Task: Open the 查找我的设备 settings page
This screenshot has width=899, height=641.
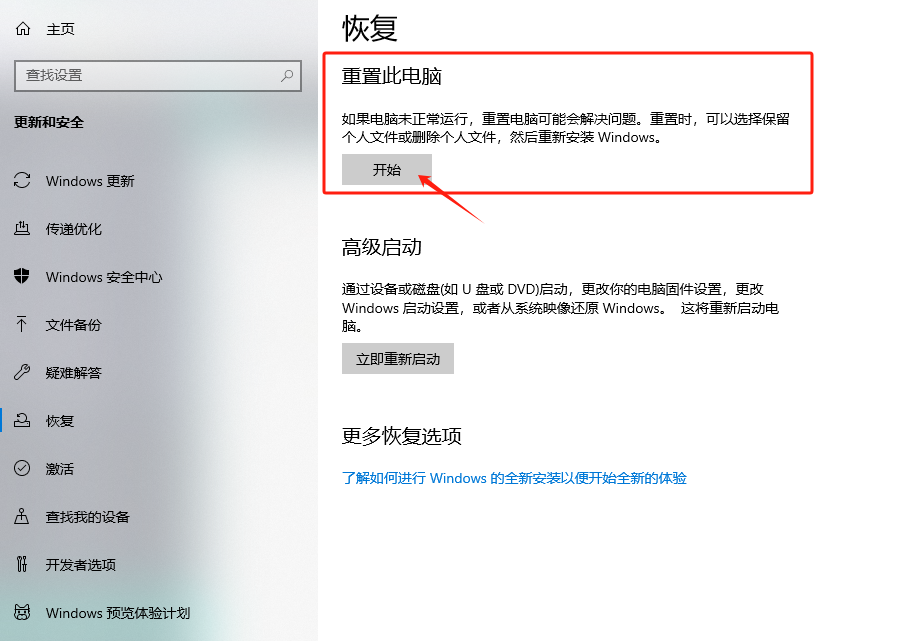Action: pyautogui.click(x=86, y=517)
